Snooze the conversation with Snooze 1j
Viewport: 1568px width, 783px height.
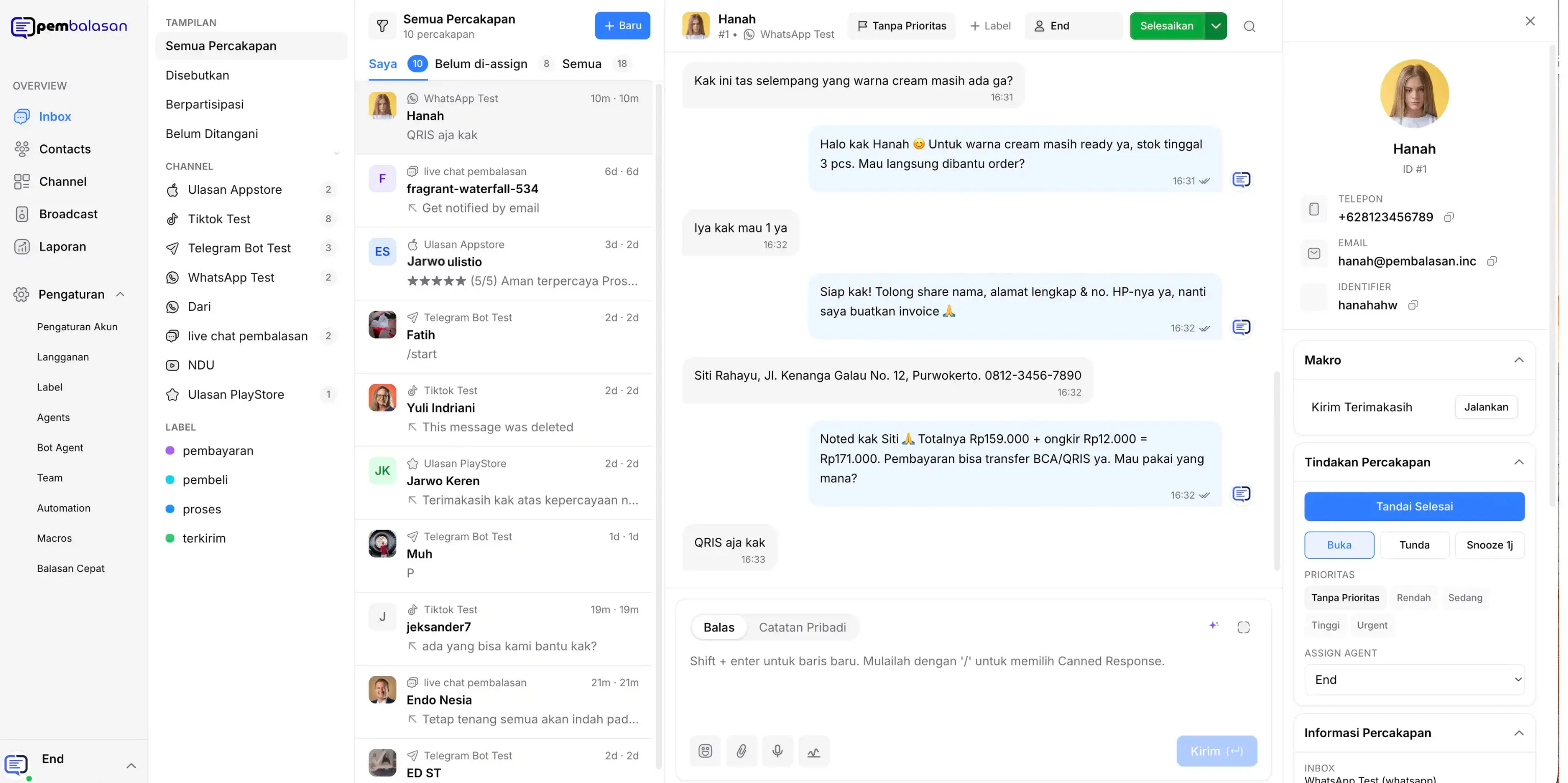click(x=1489, y=545)
